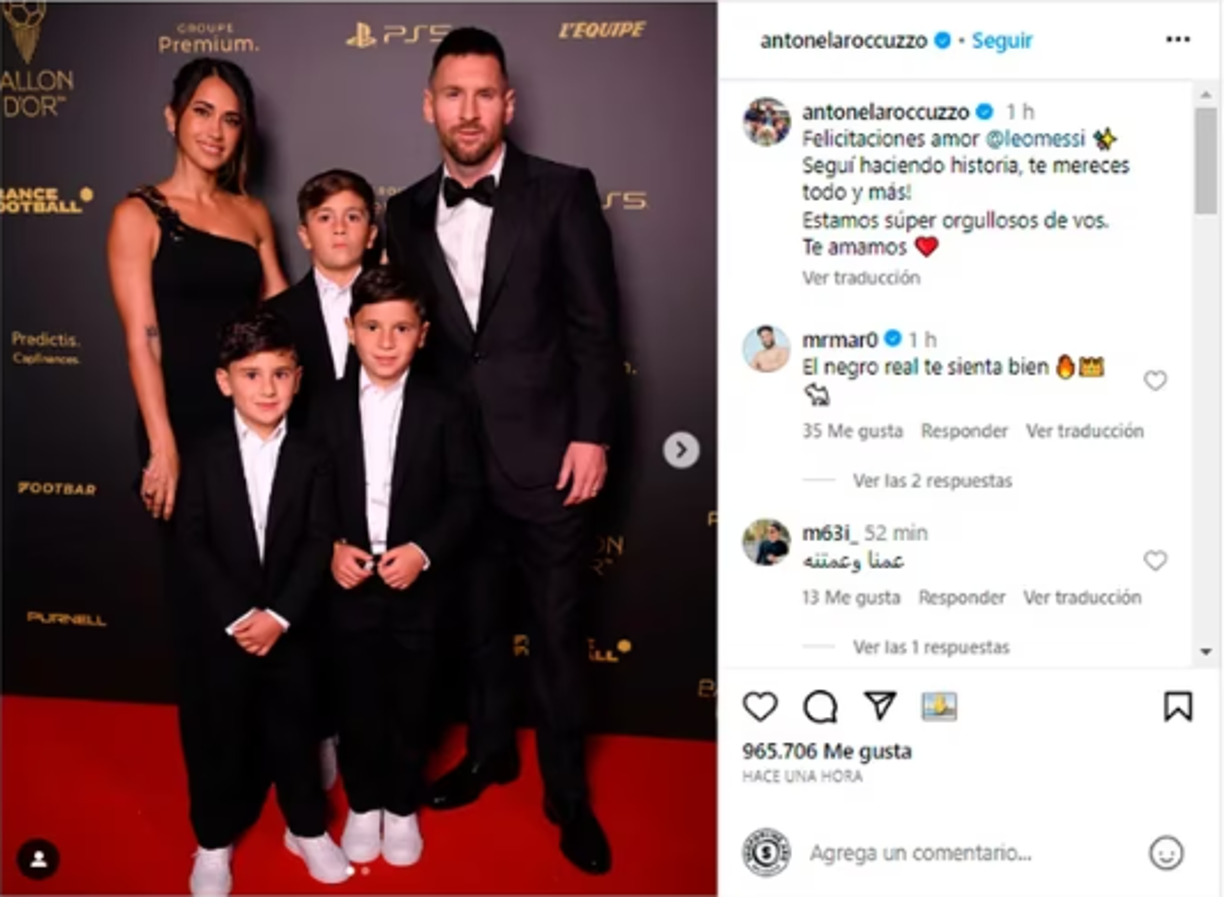Click the scrollbar down arrow in comments
Screen dimensions: 1224x897
click(1206, 651)
